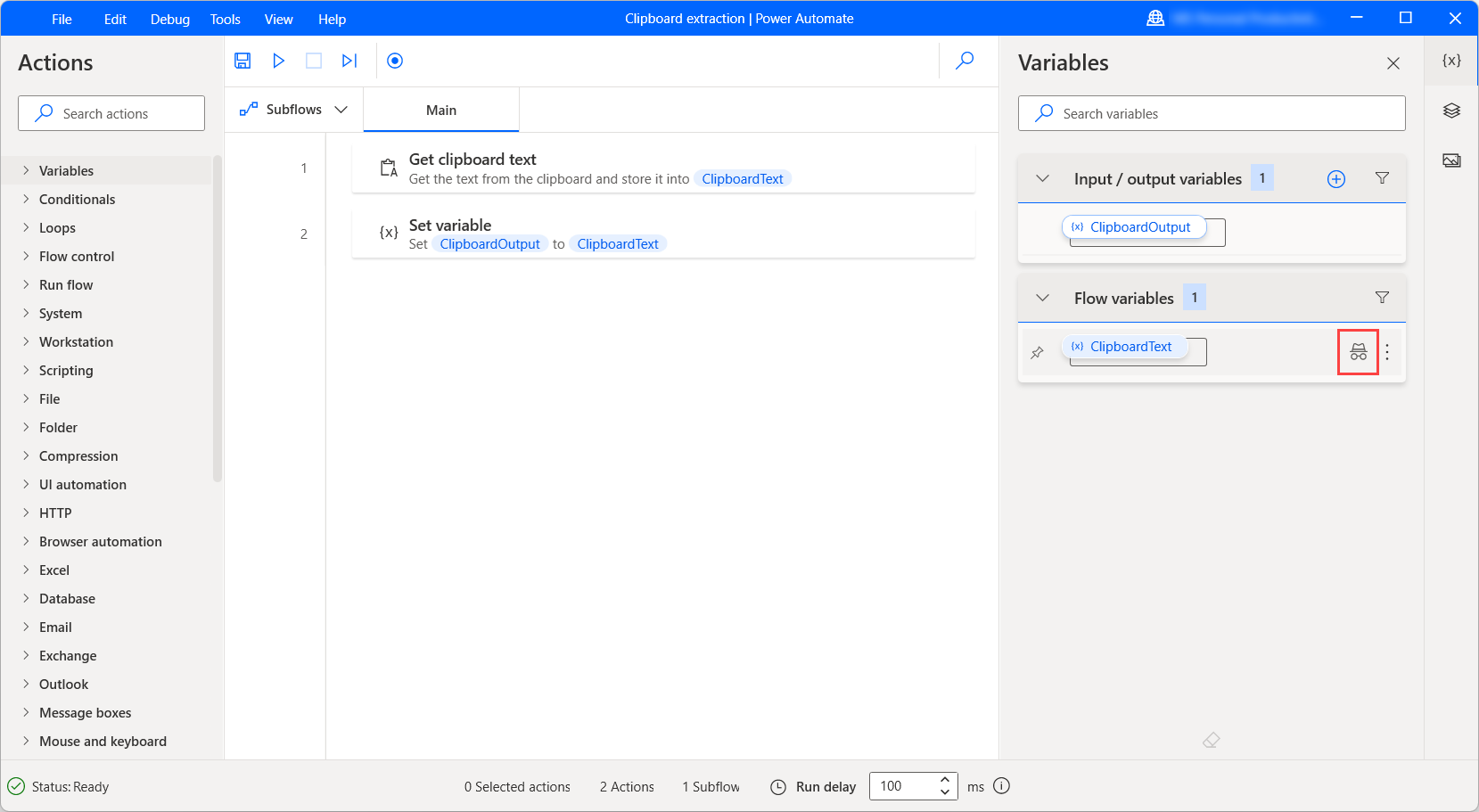The image size is (1479, 812).
Task: Click ClipboardOutput link in Set variable action
Action: click(x=489, y=244)
